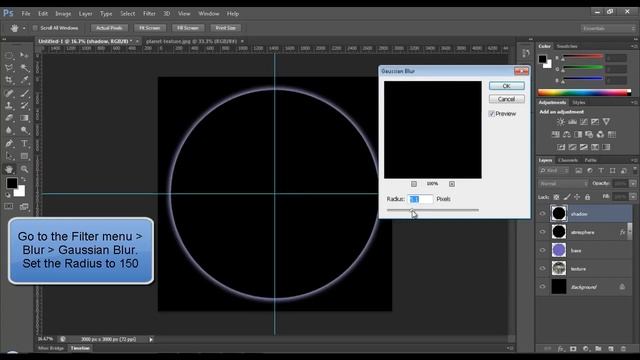Open layer style fx menu
The width and height of the screenshot is (640, 360).
561,349
